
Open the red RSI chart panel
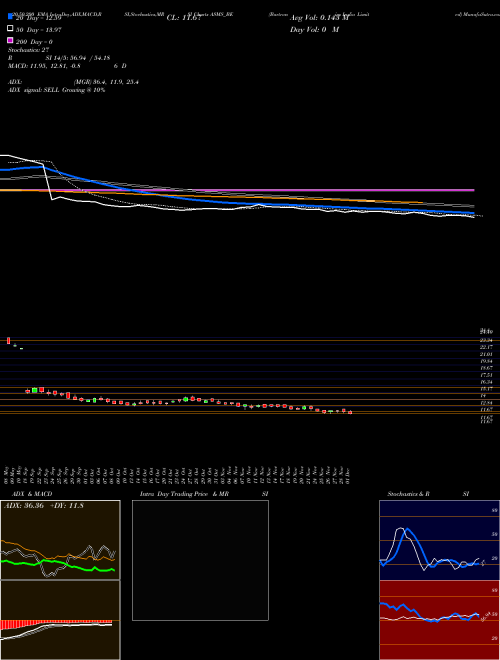[439, 620]
